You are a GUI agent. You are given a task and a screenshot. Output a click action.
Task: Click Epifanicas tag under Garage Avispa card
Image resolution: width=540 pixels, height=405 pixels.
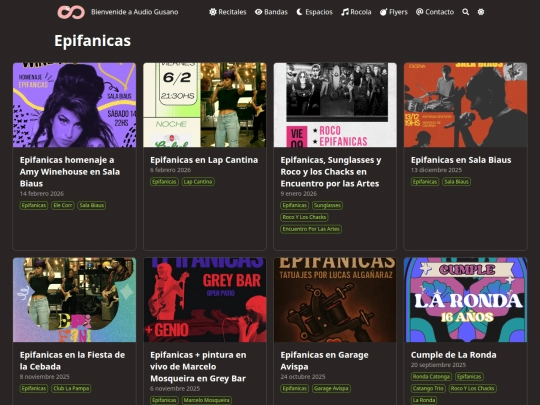[x=294, y=388]
